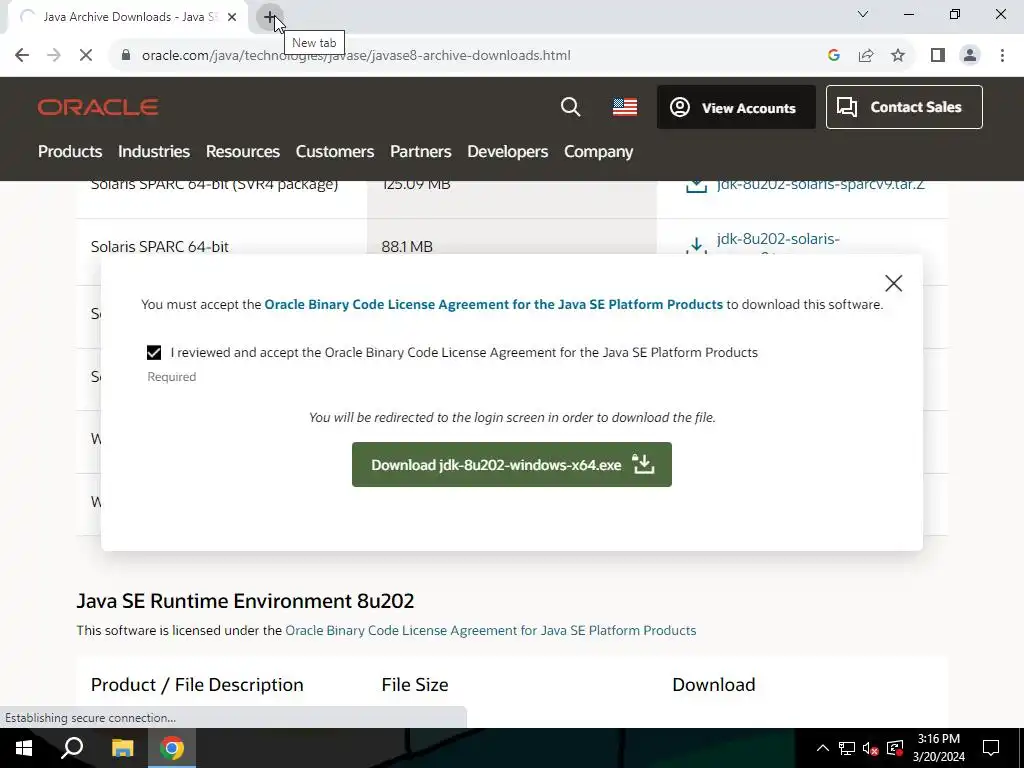Open the Resources menu

[242, 152]
